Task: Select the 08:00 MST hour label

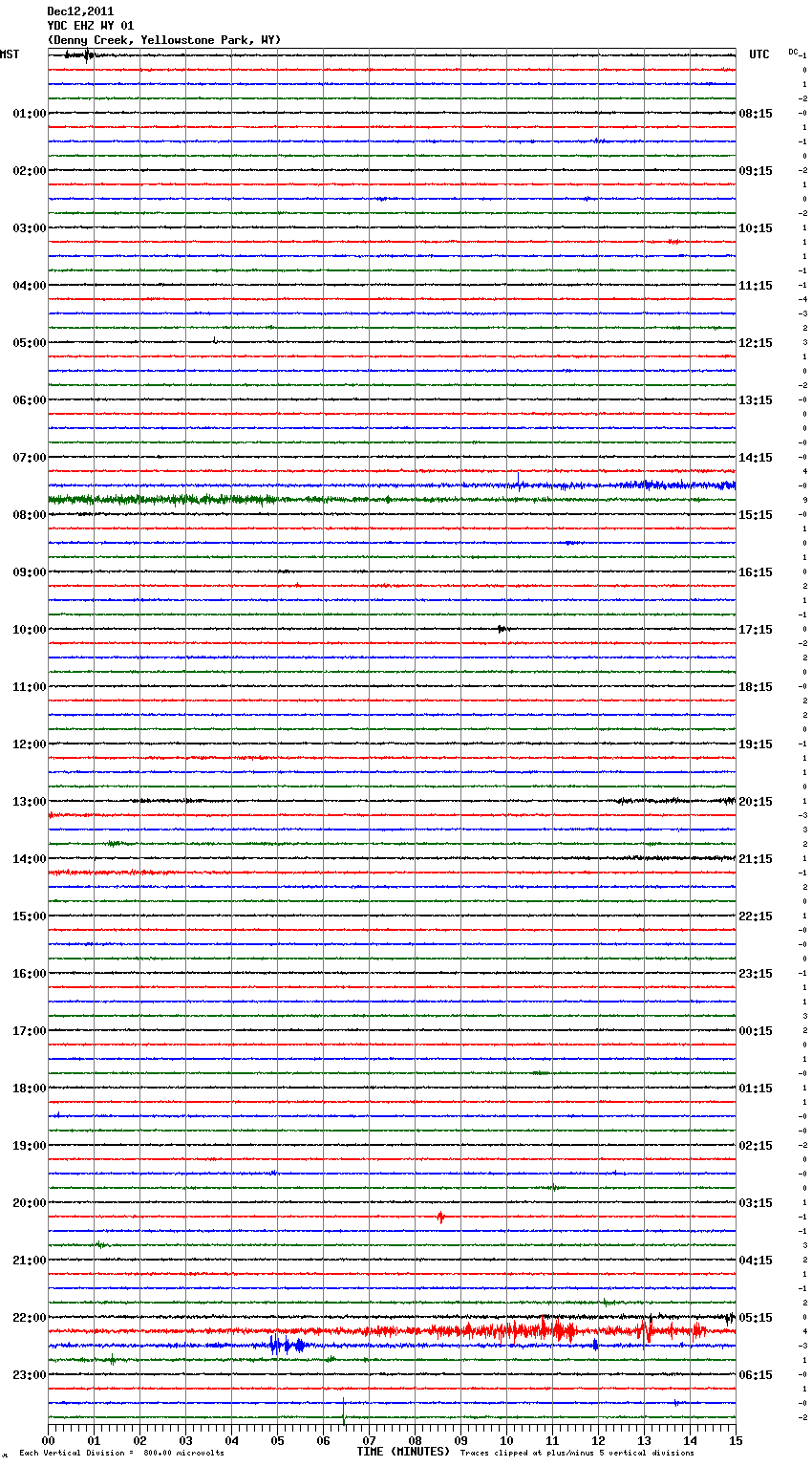Action: 30,515
